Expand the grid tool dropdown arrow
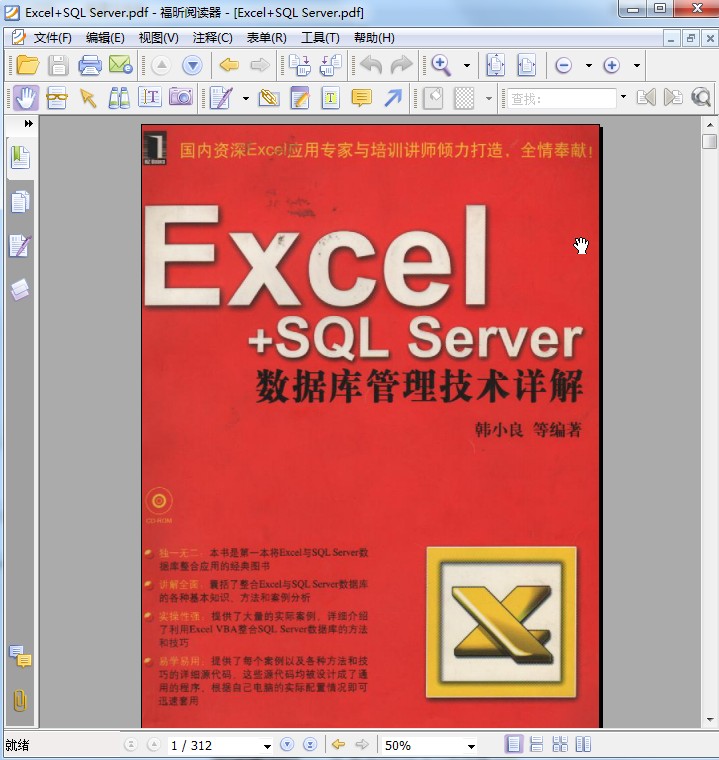 tap(489, 98)
